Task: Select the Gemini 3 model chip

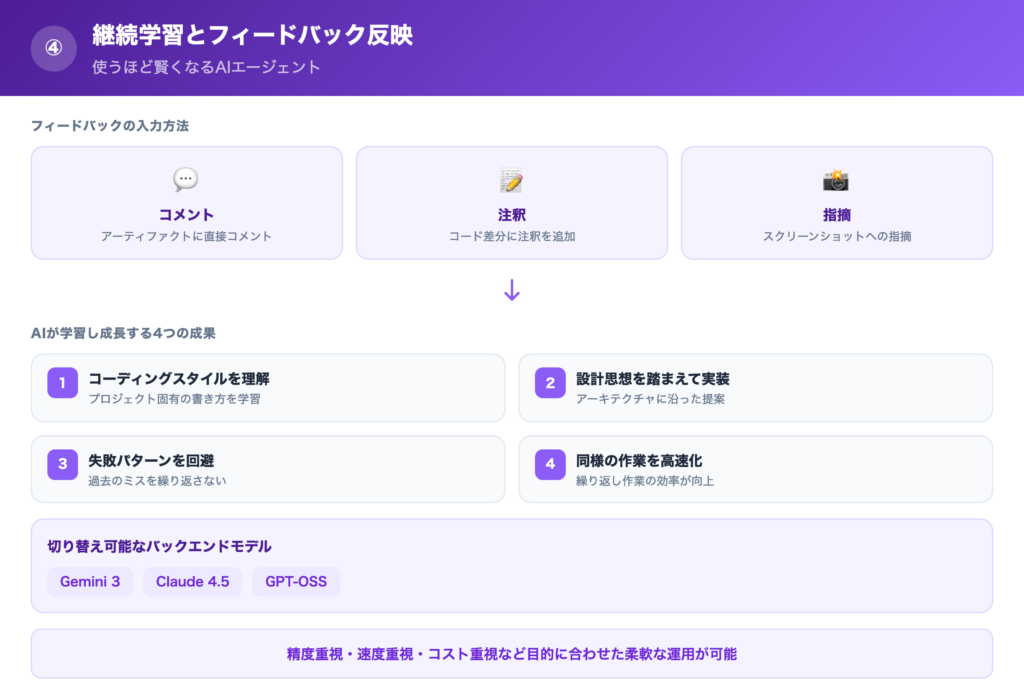Action: click(x=90, y=581)
